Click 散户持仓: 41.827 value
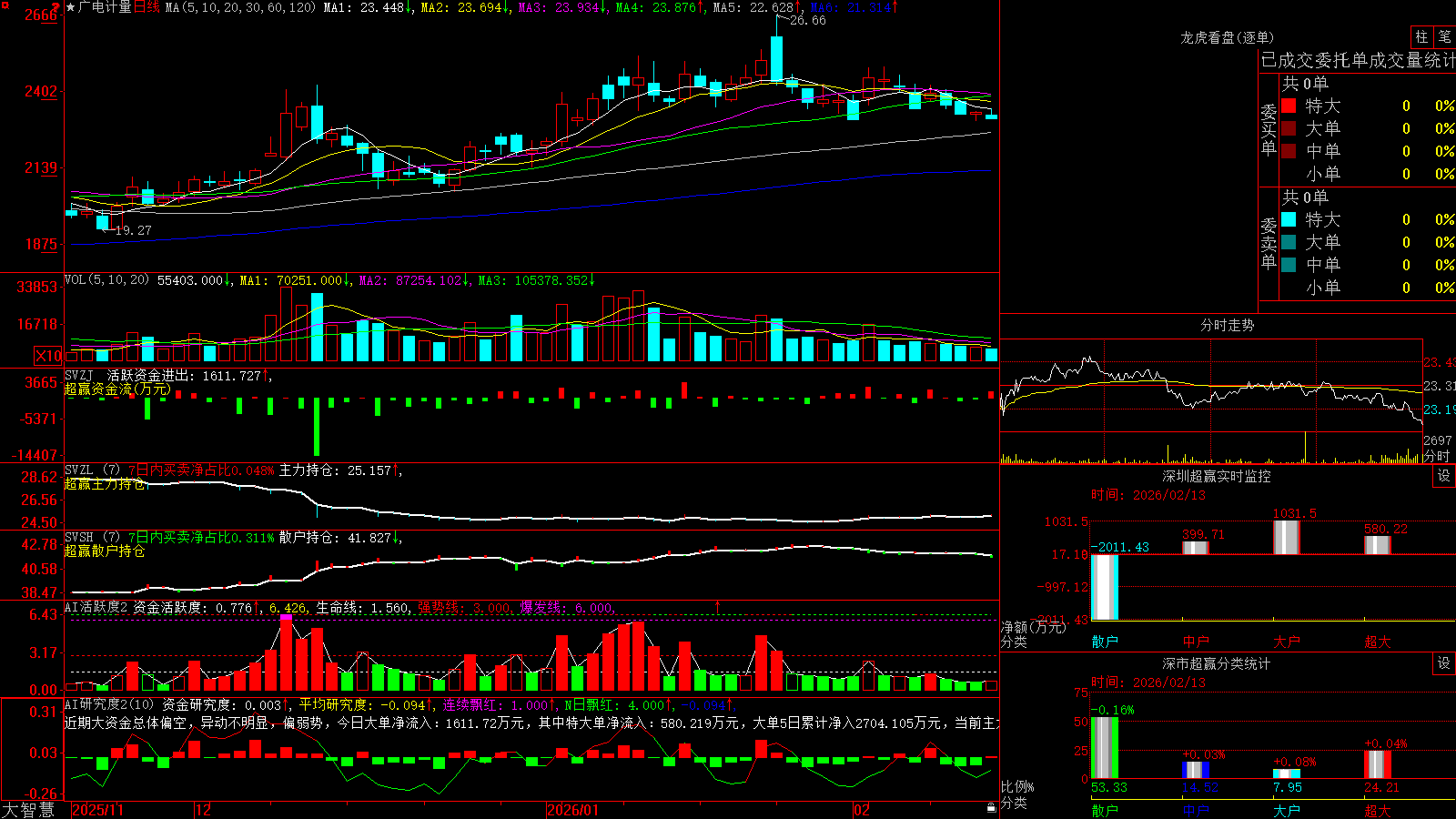Image resolution: width=1456 pixels, height=819 pixels. 335,538
